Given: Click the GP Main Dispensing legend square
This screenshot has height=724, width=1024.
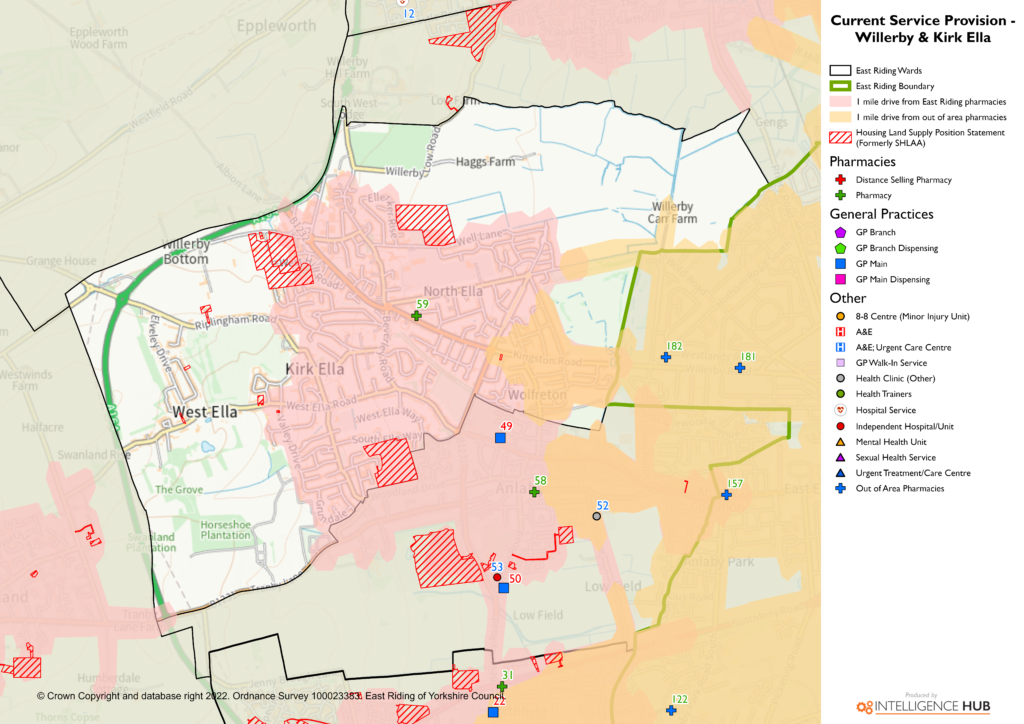Looking at the screenshot, I should [840, 279].
